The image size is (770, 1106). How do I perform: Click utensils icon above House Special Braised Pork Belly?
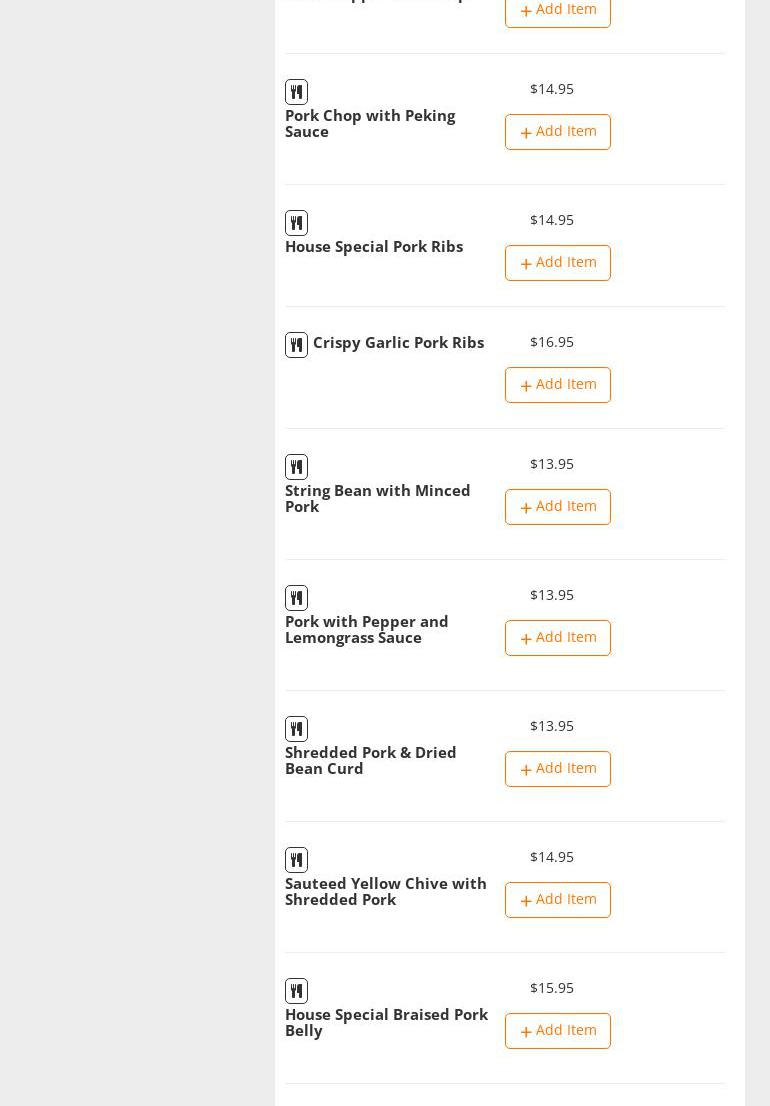click(296, 991)
